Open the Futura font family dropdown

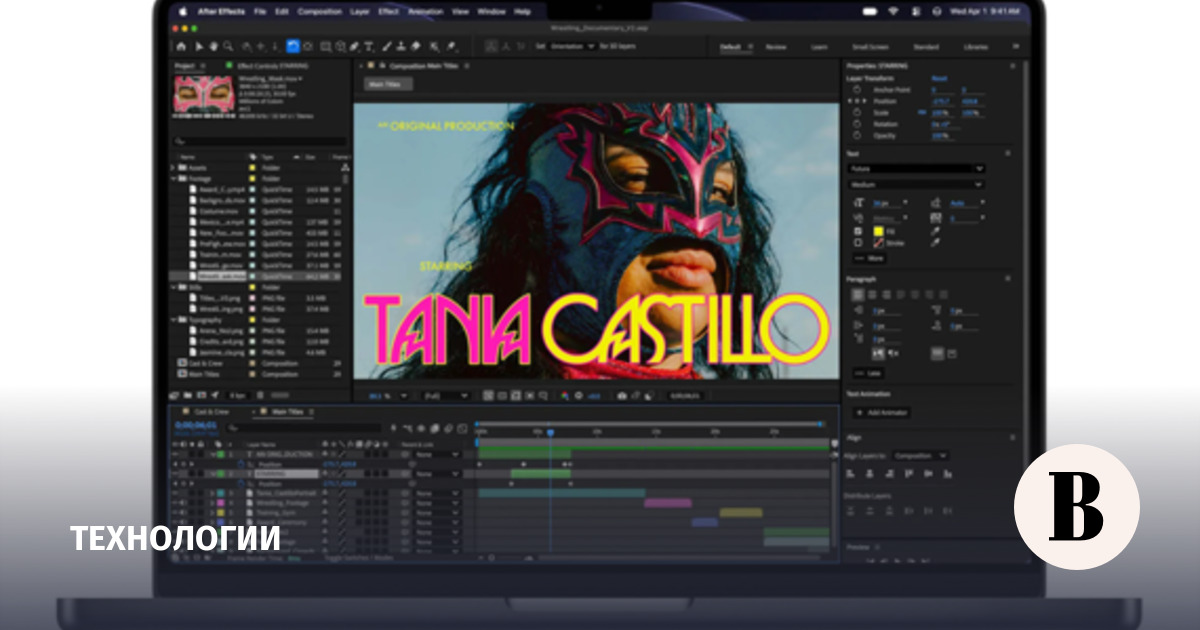click(x=916, y=169)
